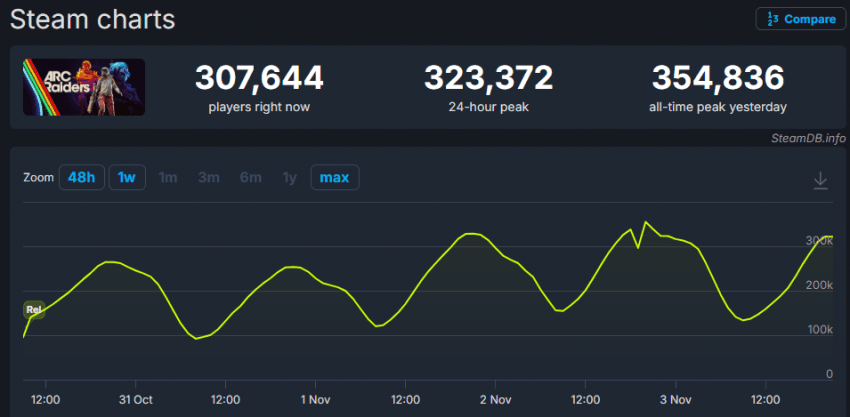Switch chart zoom to 1w
The image size is (850, 417).
click(127, 177)
